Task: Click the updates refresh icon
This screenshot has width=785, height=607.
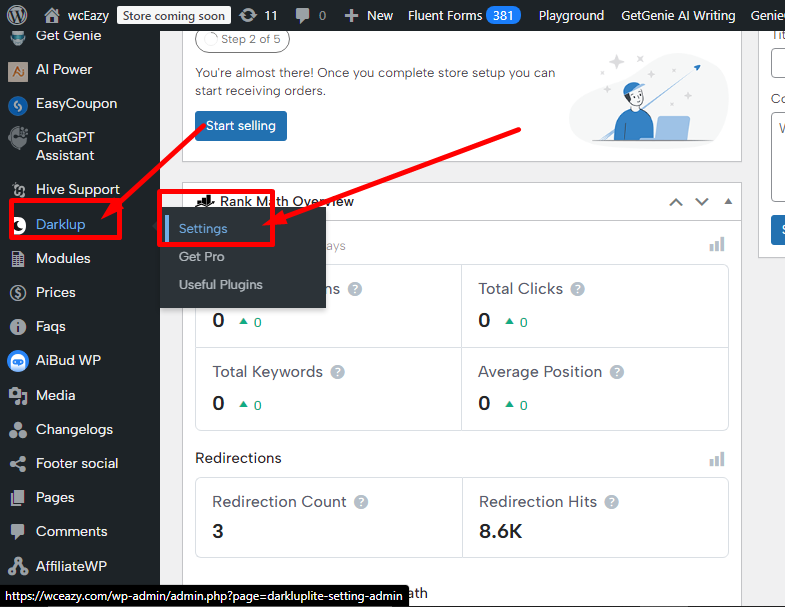Action: click(x=248, y=16)
